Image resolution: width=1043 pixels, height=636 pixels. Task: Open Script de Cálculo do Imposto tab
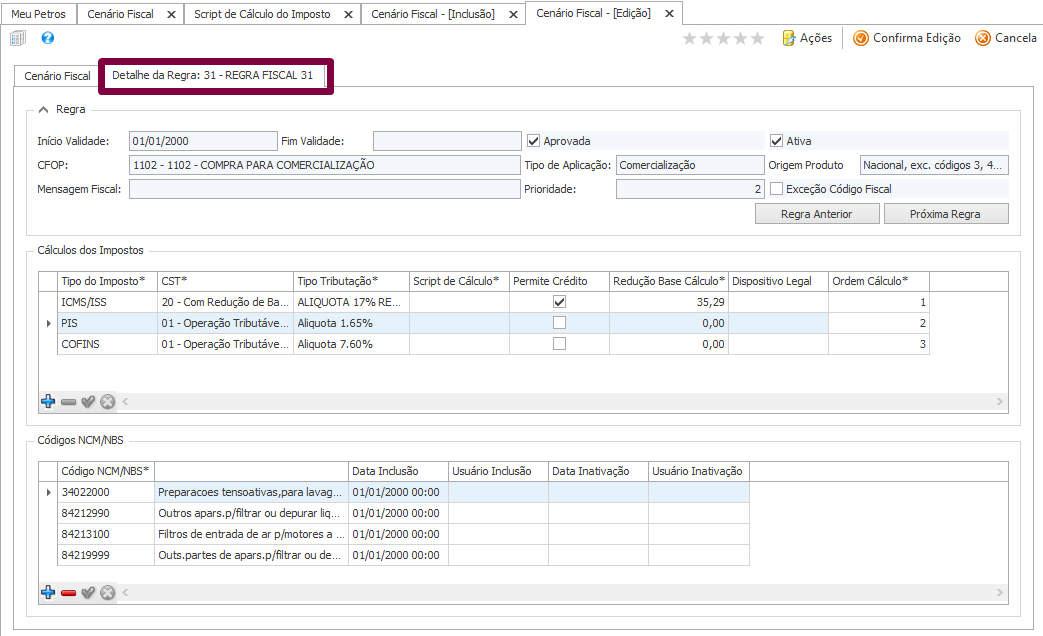[262, 14]
